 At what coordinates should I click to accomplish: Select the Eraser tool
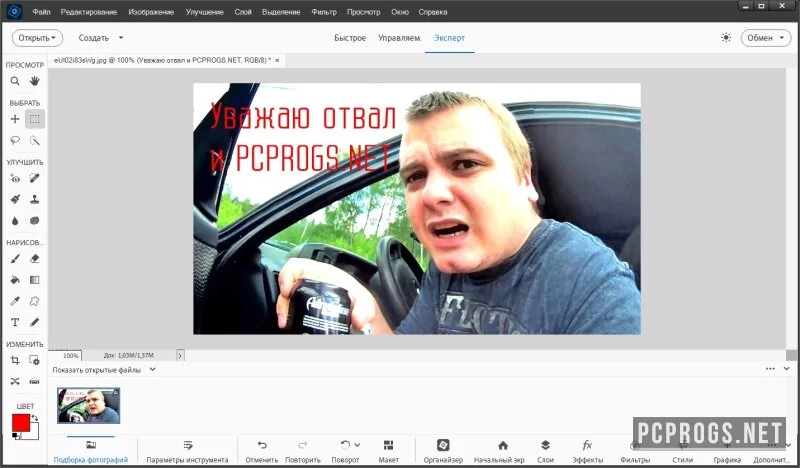(34, 259)
